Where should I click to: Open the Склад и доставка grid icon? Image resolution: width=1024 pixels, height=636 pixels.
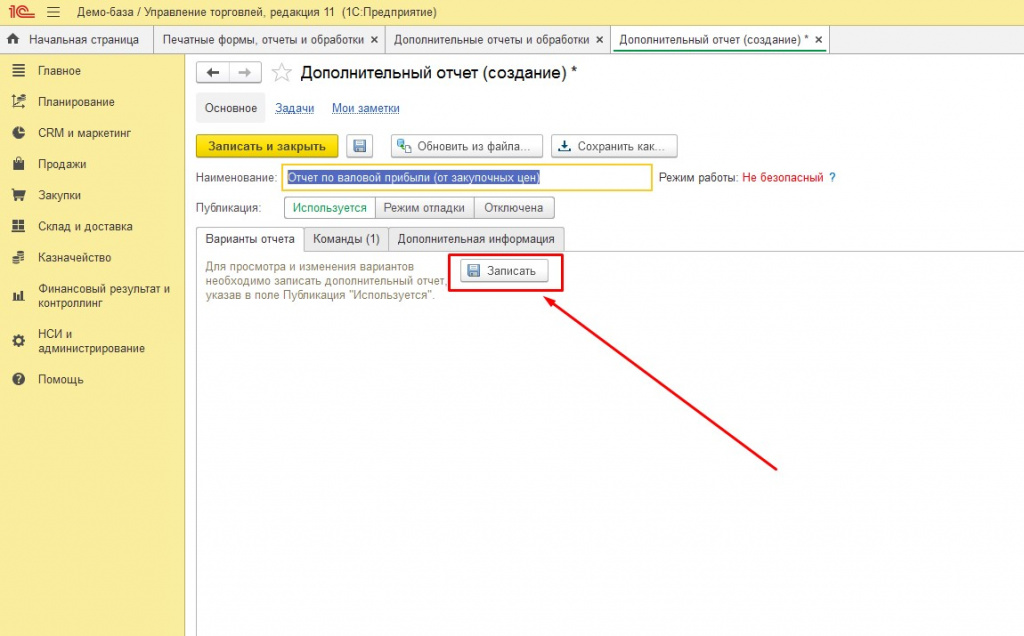pos(18,226)
